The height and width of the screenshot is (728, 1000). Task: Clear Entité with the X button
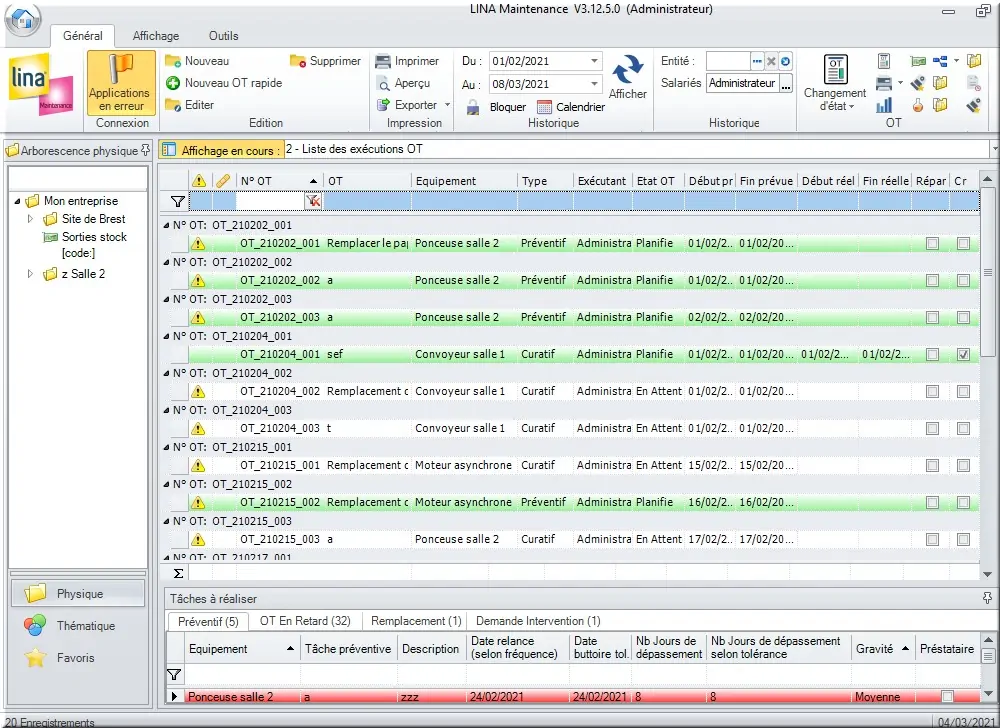click(x=771, y=61)
